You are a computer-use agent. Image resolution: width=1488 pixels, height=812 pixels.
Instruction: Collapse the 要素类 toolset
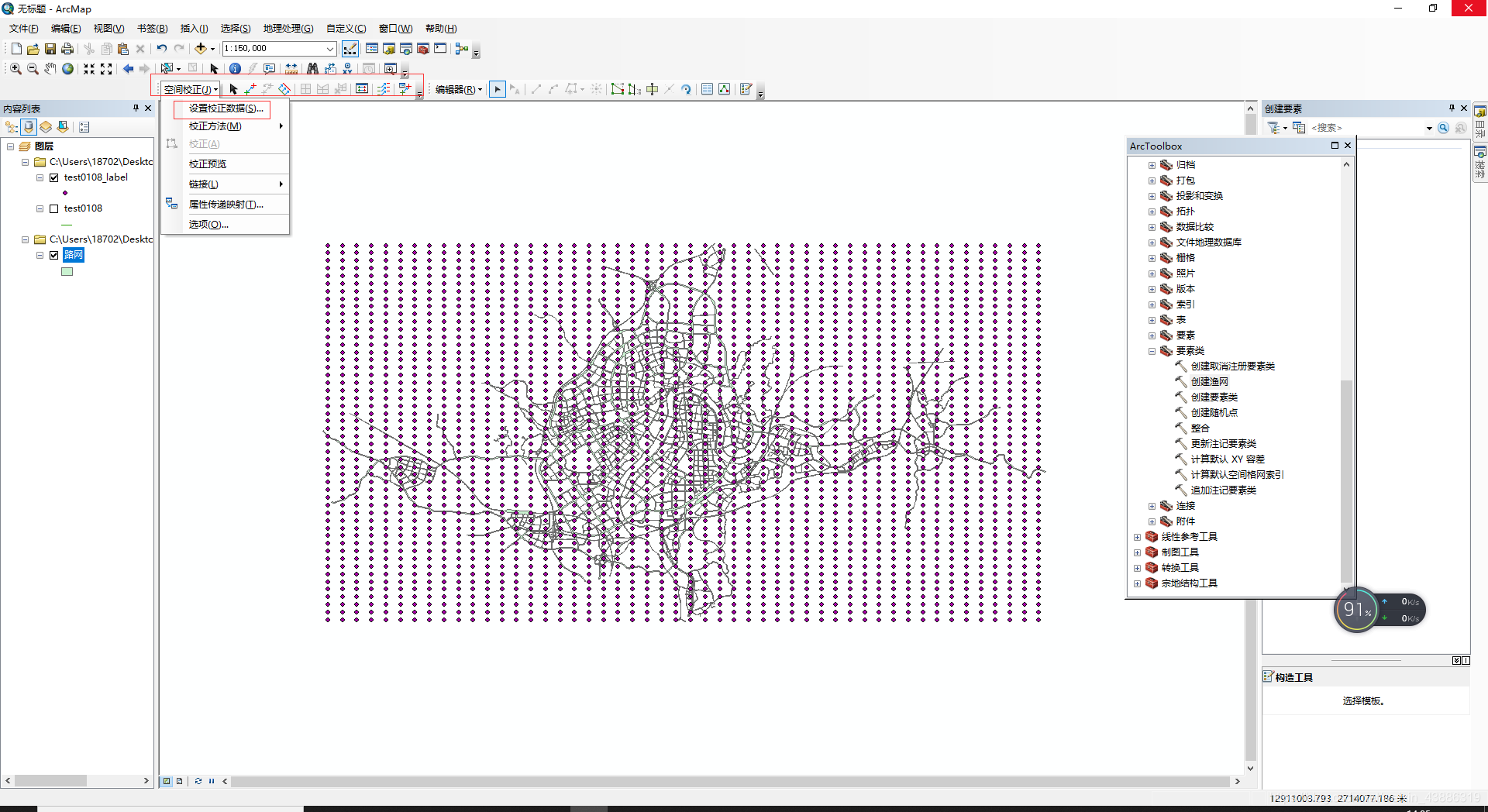pos(1152,351)
